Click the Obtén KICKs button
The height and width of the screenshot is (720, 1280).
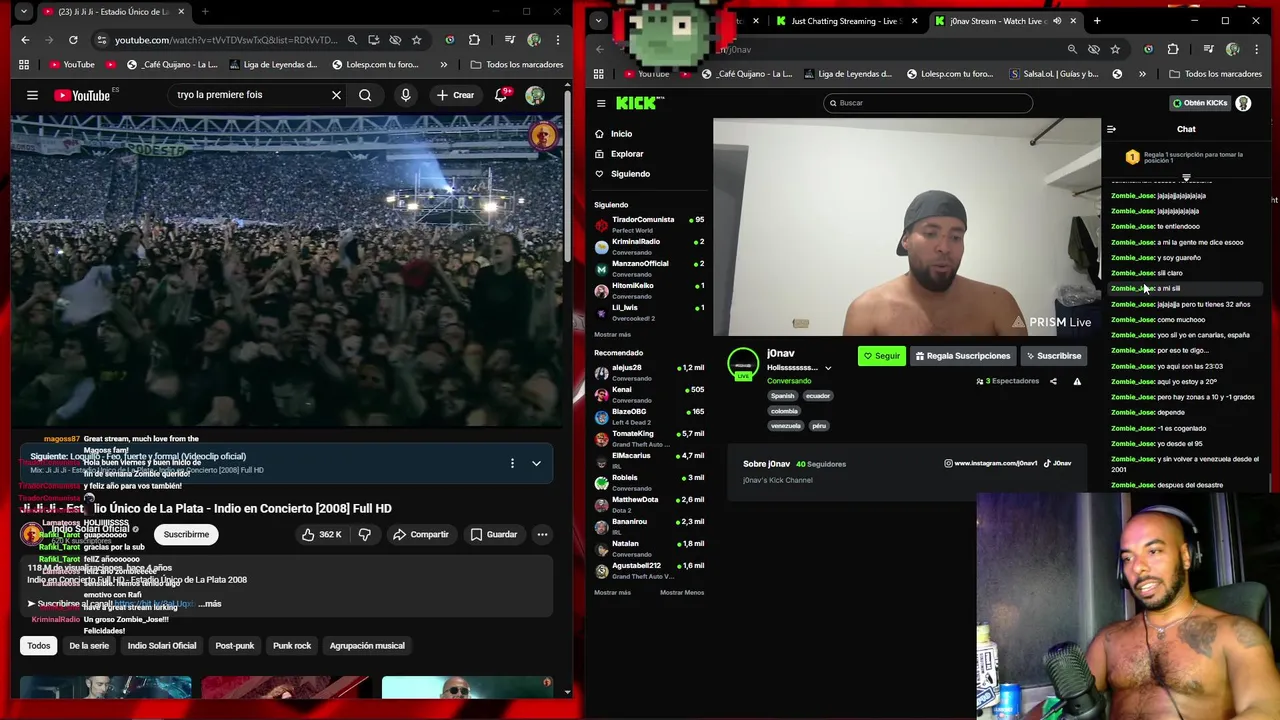(x=1200, y=103)
